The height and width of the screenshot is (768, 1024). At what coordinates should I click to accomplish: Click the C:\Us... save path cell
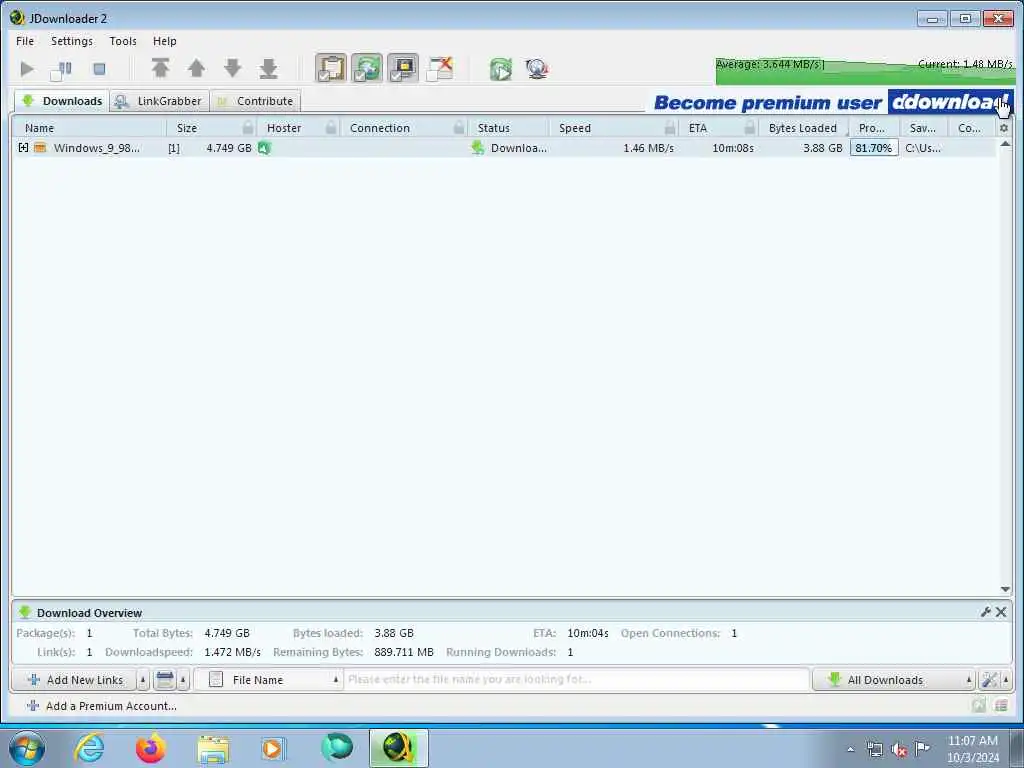923,148
